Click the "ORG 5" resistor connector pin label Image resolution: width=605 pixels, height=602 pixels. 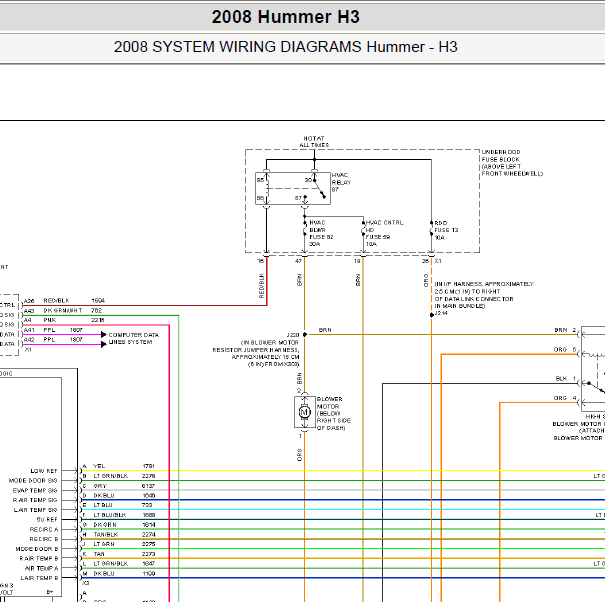pos(565,350)
